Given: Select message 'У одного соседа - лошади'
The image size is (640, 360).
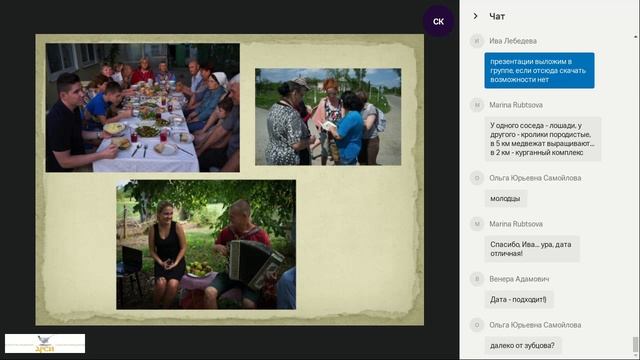Looking at the screenshot, I should click(543, 139).
